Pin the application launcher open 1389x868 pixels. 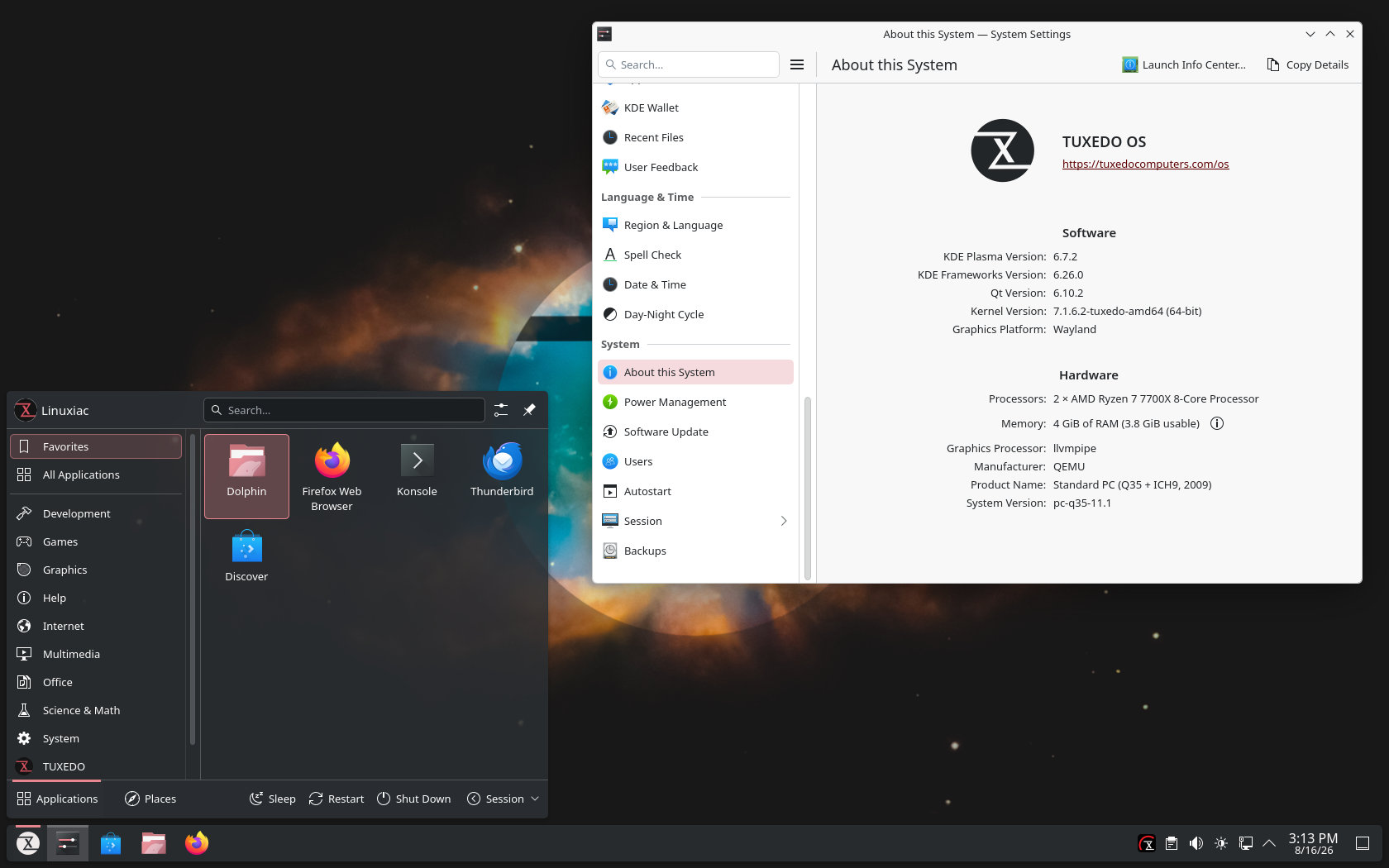pyautogui.click(x=529, y=410)
